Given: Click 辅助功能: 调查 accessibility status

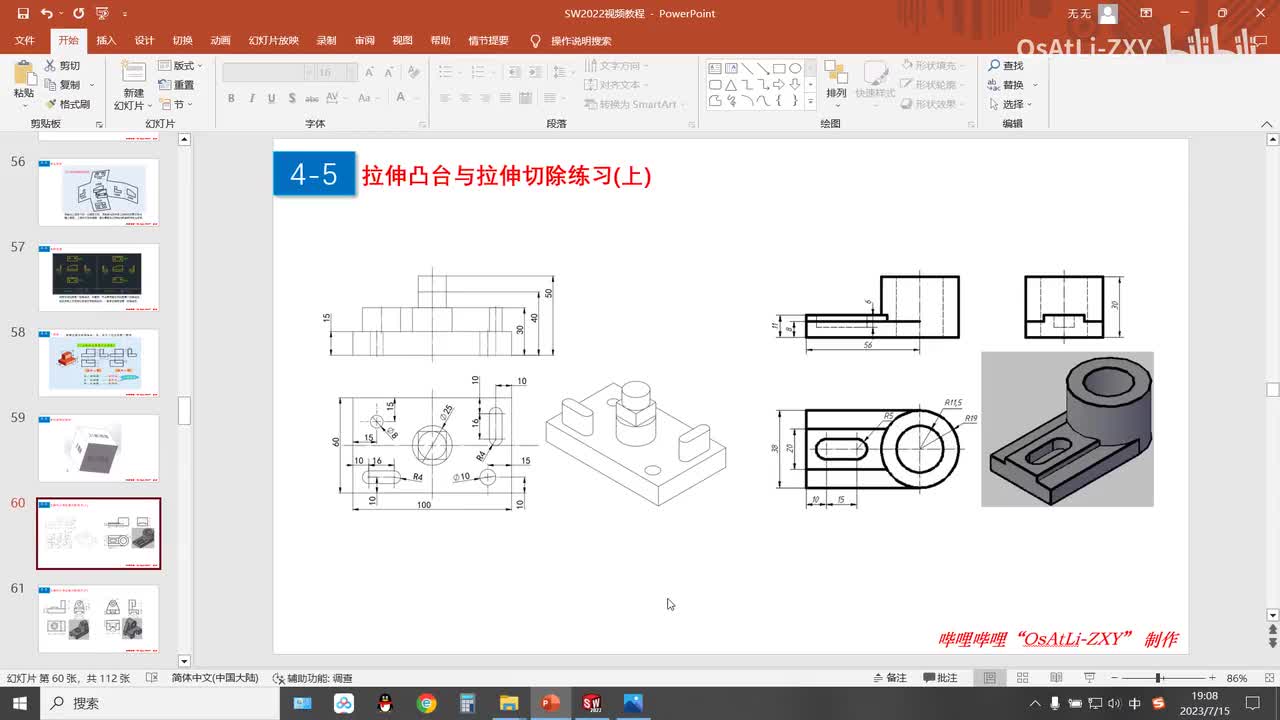Looking at the screenshot, I should pyautogui.click(x=312, y=678).
